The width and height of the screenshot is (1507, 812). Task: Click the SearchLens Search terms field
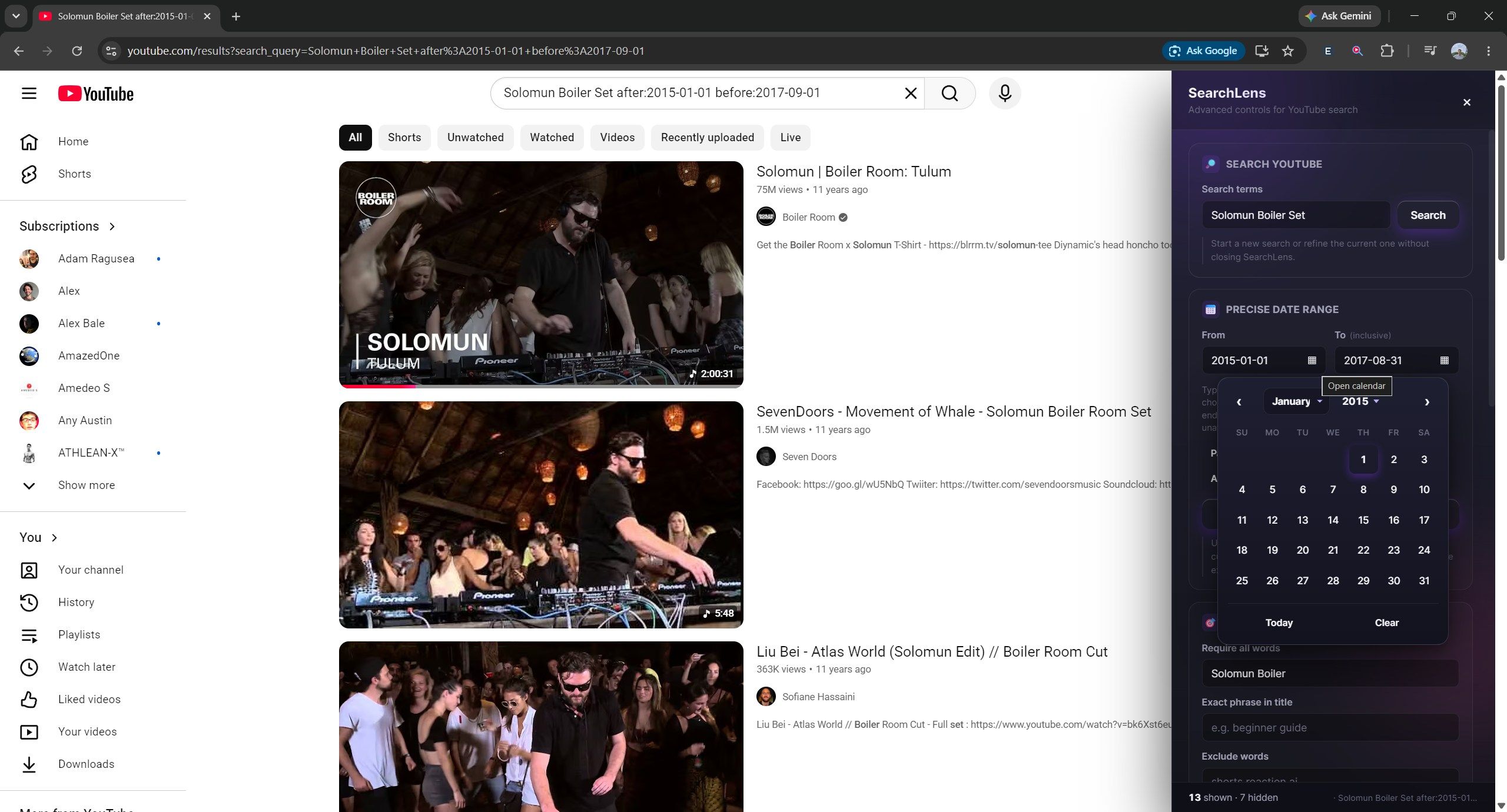(x=1296, y=215)
